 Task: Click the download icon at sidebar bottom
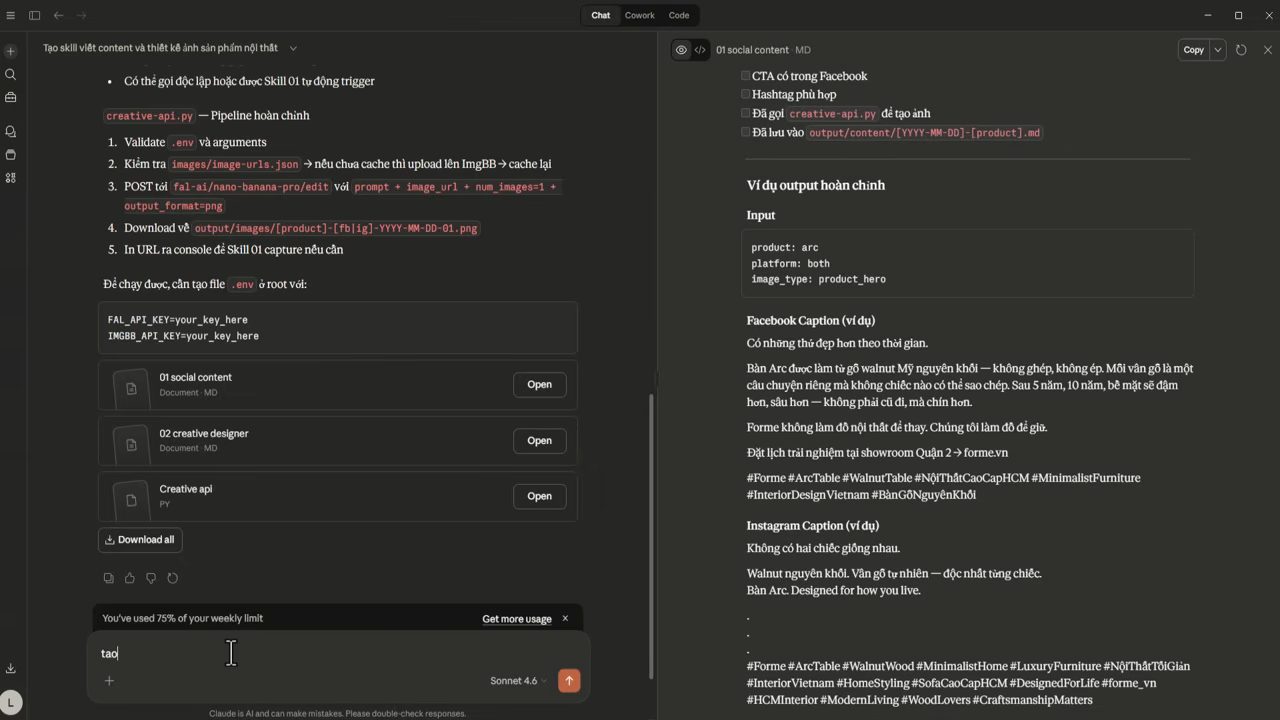(11, 668)
